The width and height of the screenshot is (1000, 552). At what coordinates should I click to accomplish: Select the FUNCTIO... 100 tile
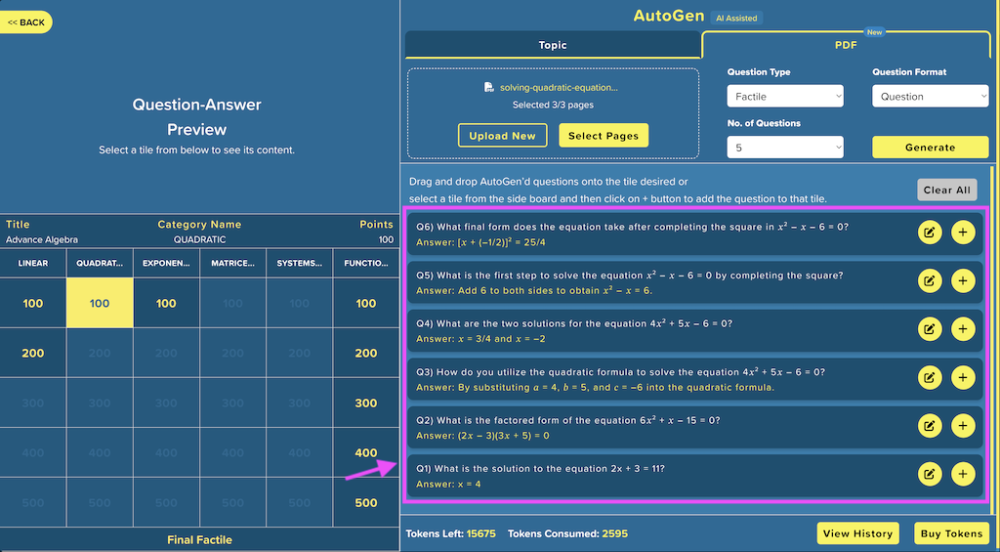(366, 303)
